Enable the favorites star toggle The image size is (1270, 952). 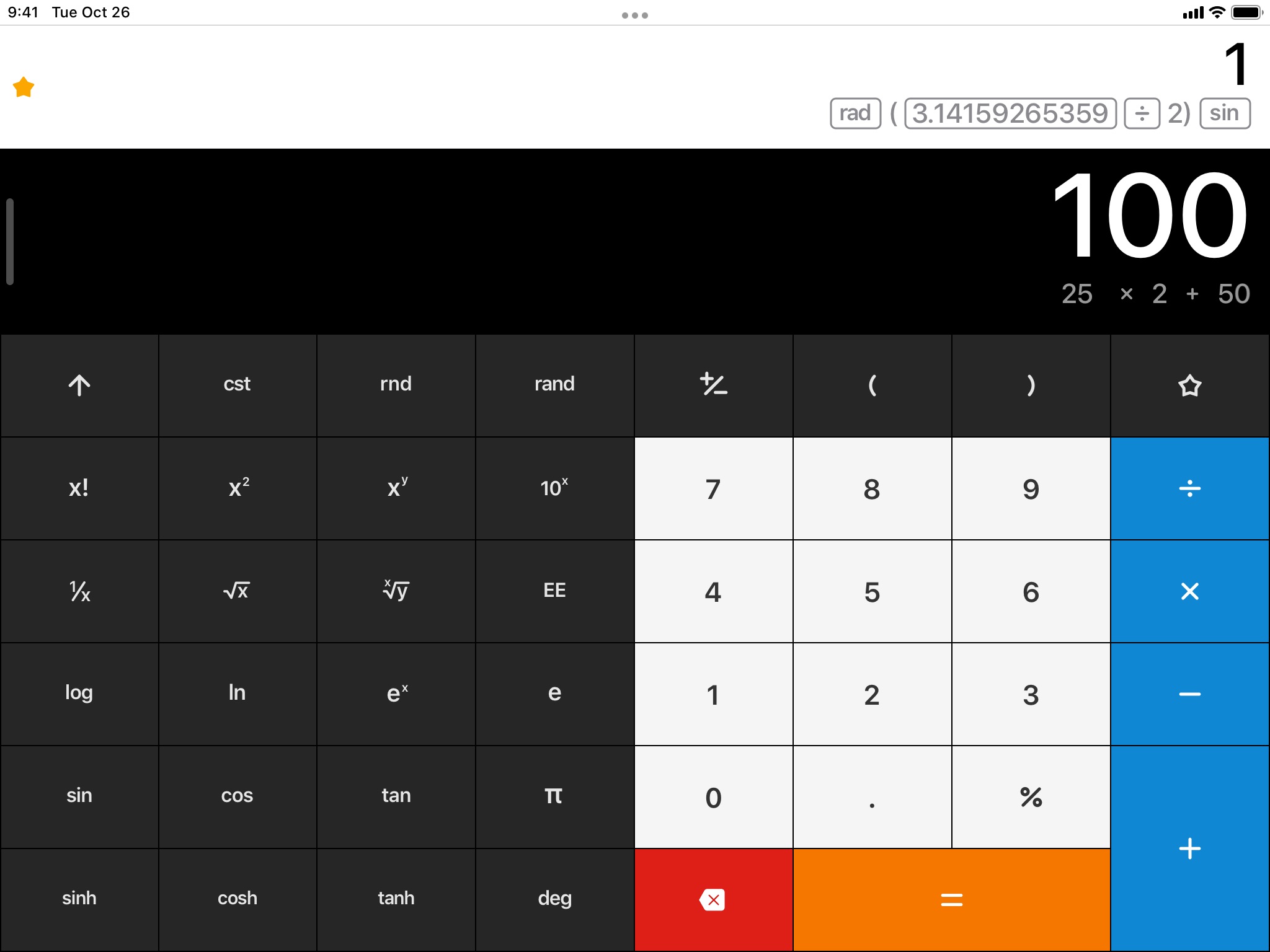[1189, 384]
